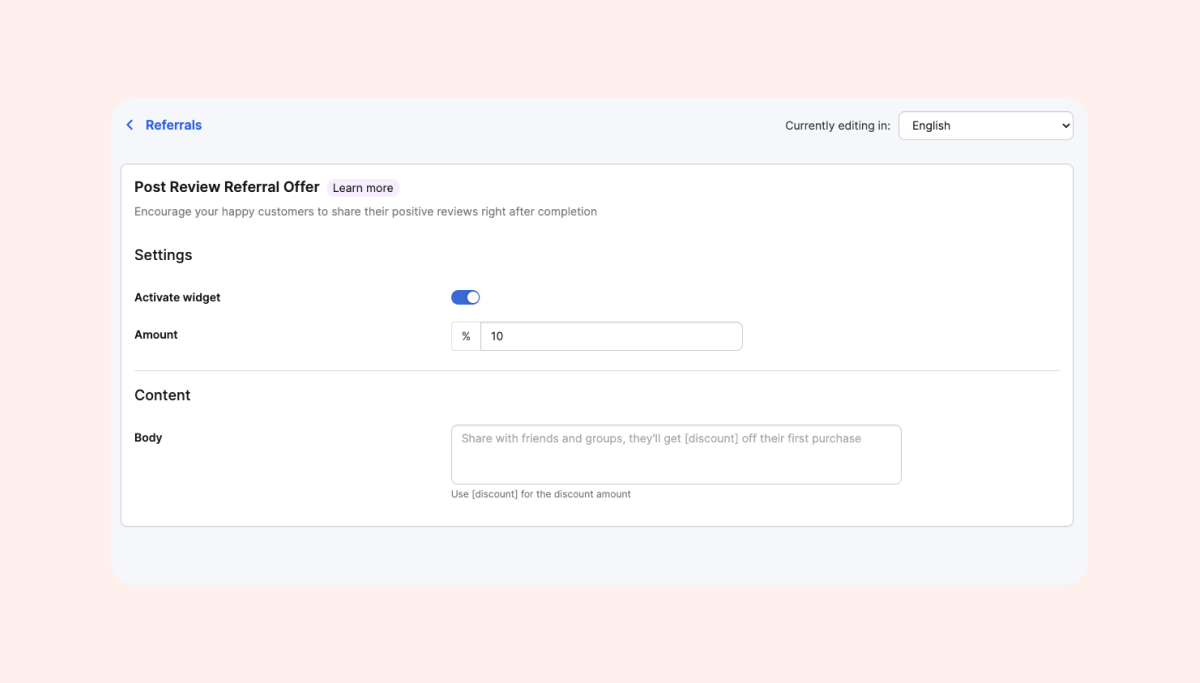The width and height of the screenshot is (1200, 683).
Task: Click the Post Review Referral Offer title
Action: 227,187
